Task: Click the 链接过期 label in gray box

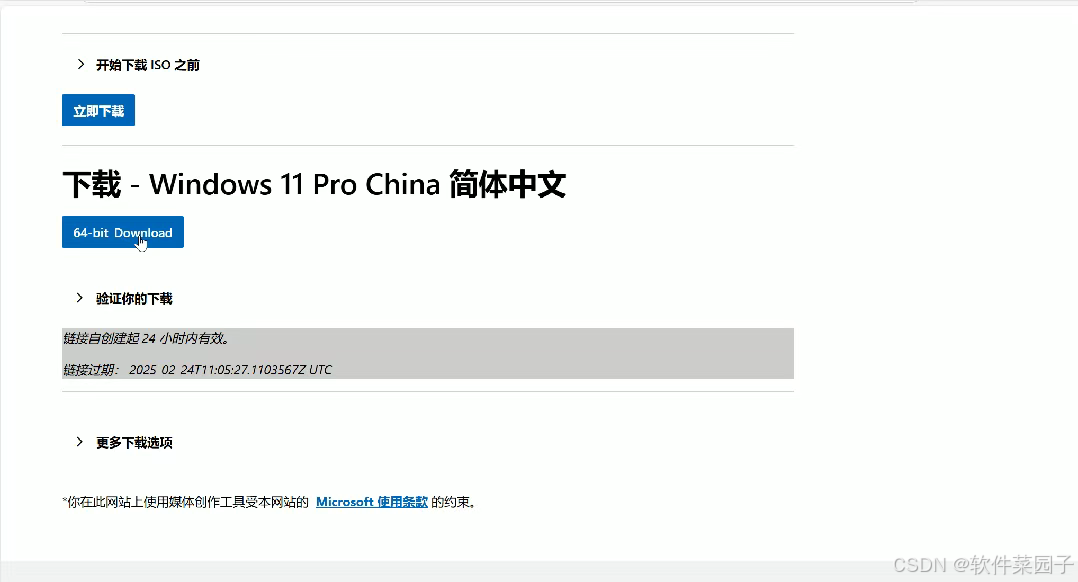Action: (x=91, y=370)
